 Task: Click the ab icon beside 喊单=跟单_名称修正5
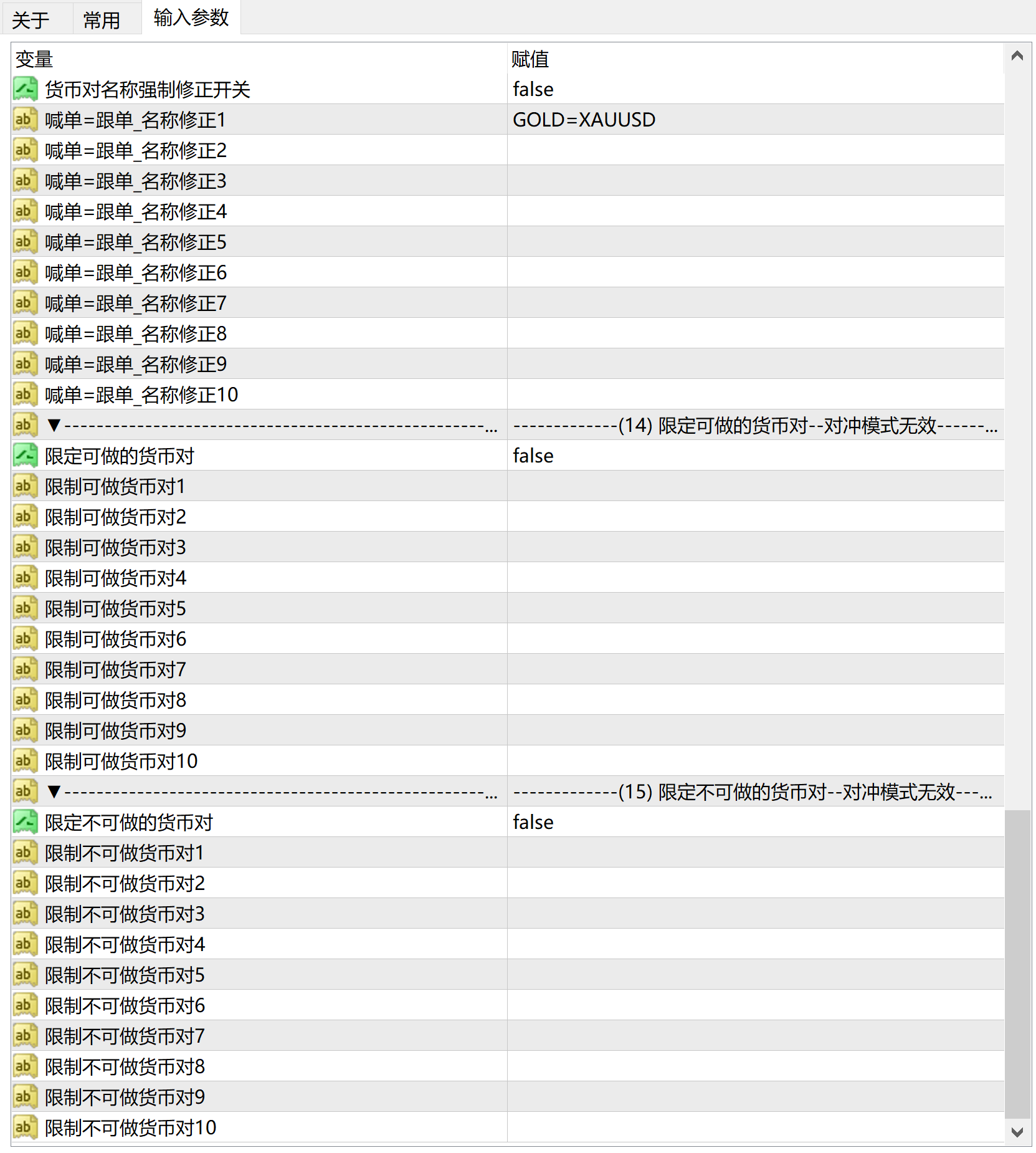[x=24, y=241]
